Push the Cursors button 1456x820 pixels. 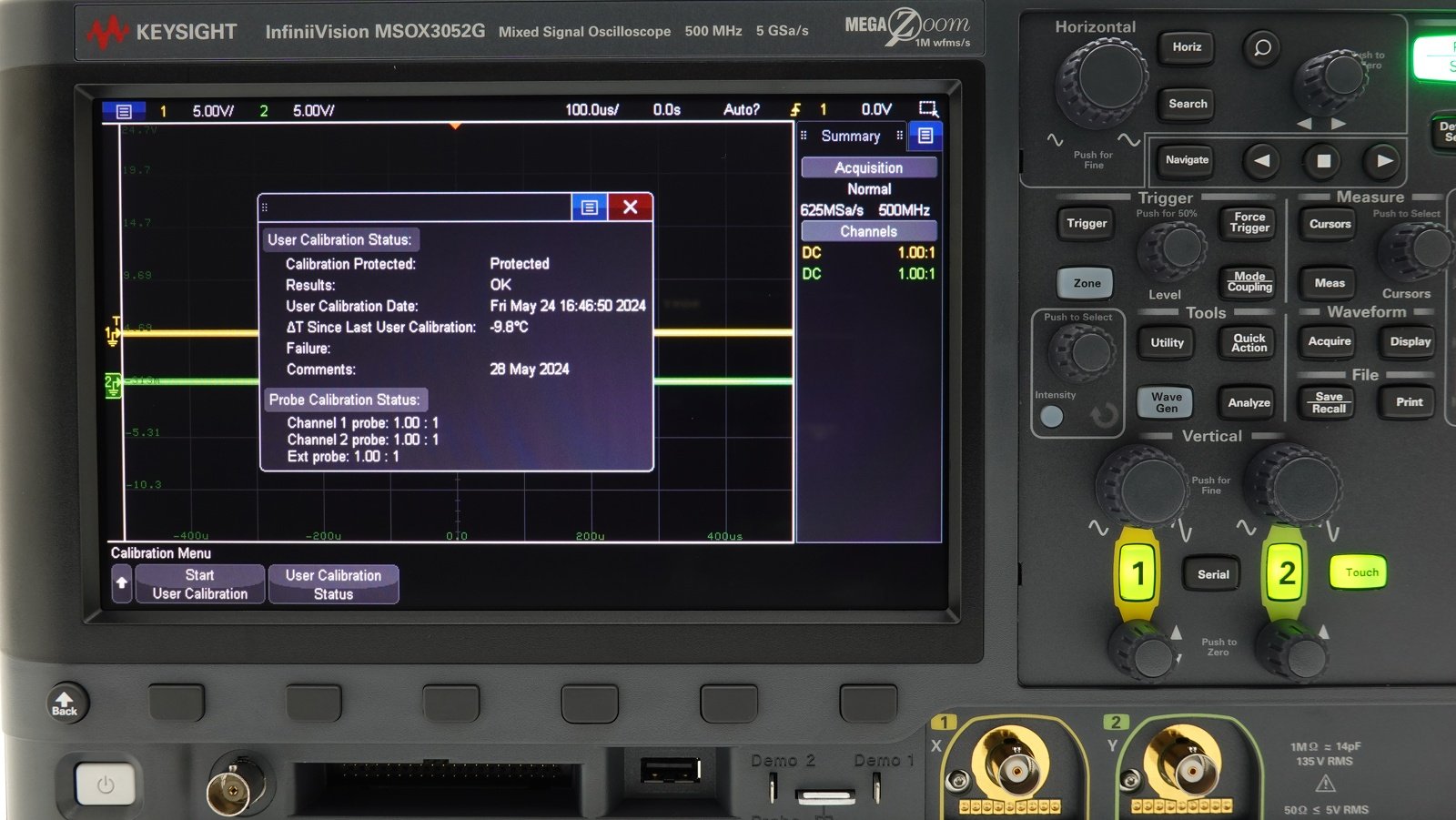coord(1330,224)
